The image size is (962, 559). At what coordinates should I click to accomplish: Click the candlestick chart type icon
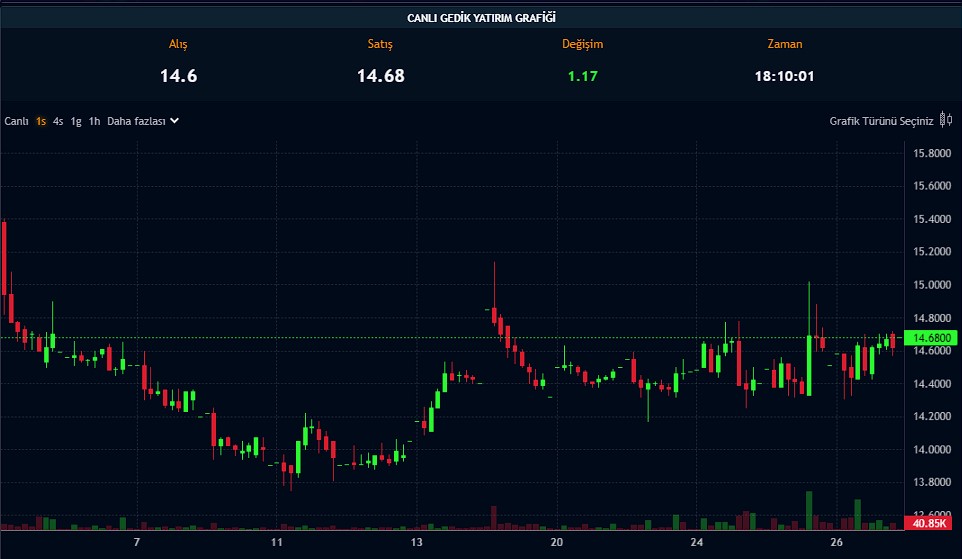coord(946,121)
